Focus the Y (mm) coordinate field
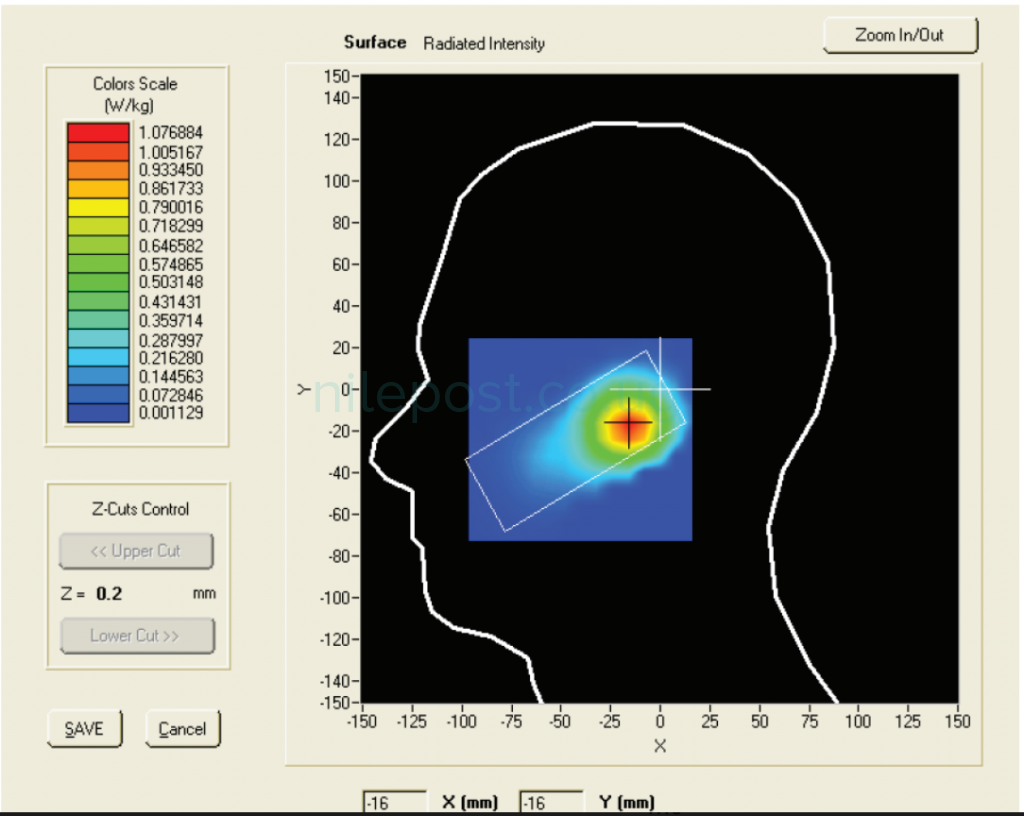The height and width of the screenshot is (816, 1024). coord(550,803)
